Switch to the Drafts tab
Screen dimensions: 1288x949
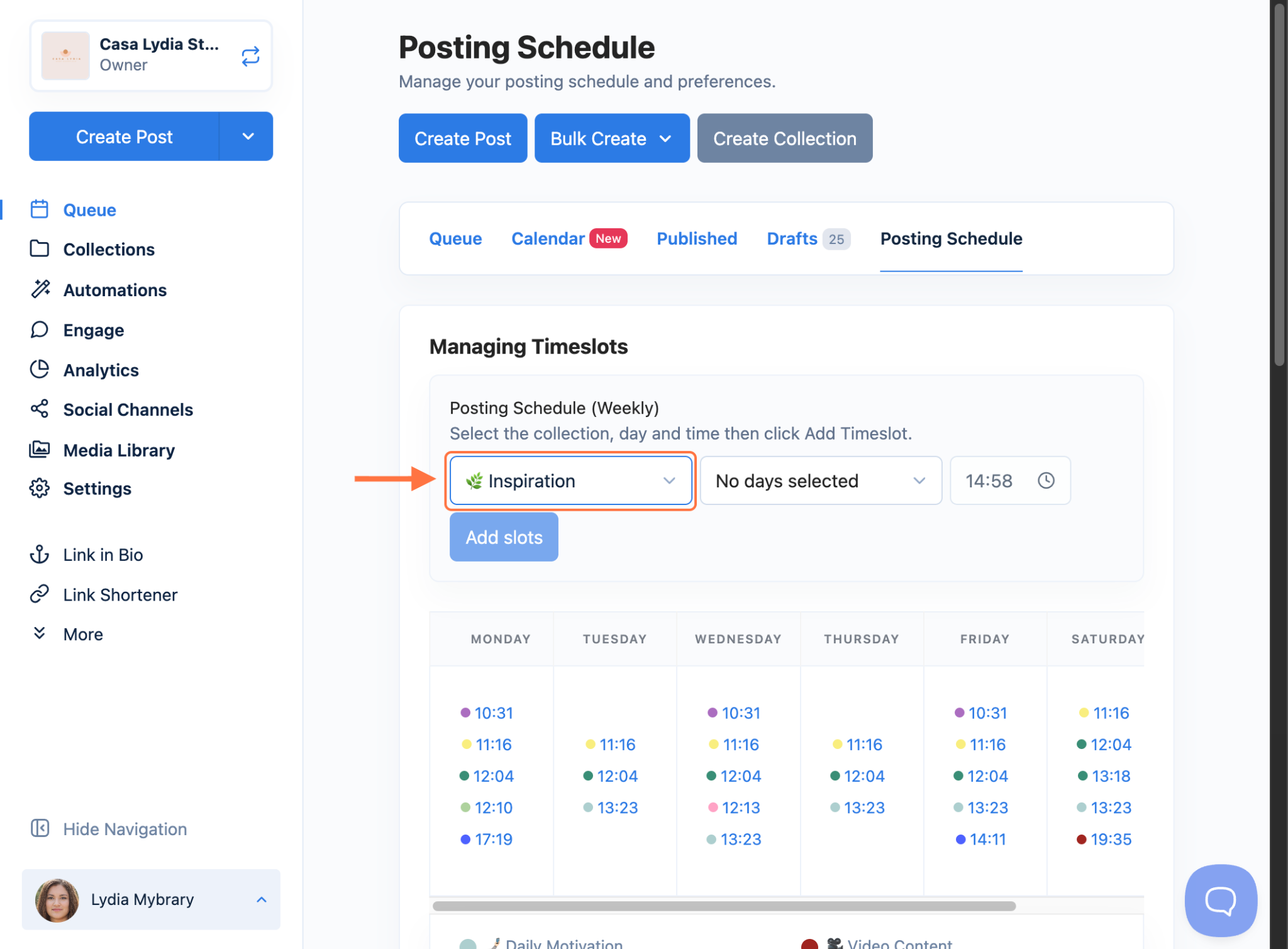click(x=792, y=238)
